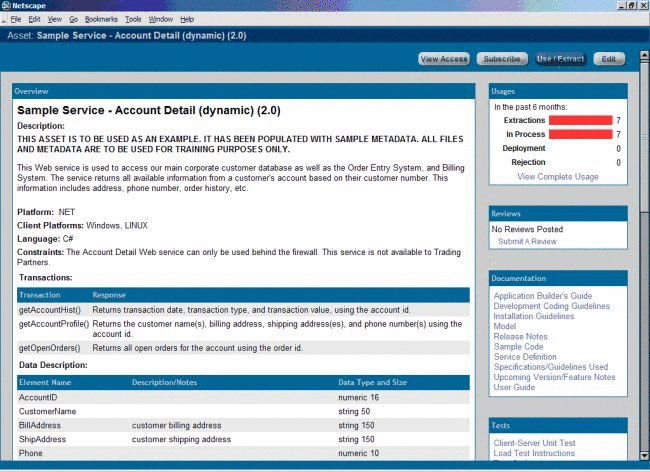Open the Model documentation link
Screen dimensions: 650x472
coord(504,326)
